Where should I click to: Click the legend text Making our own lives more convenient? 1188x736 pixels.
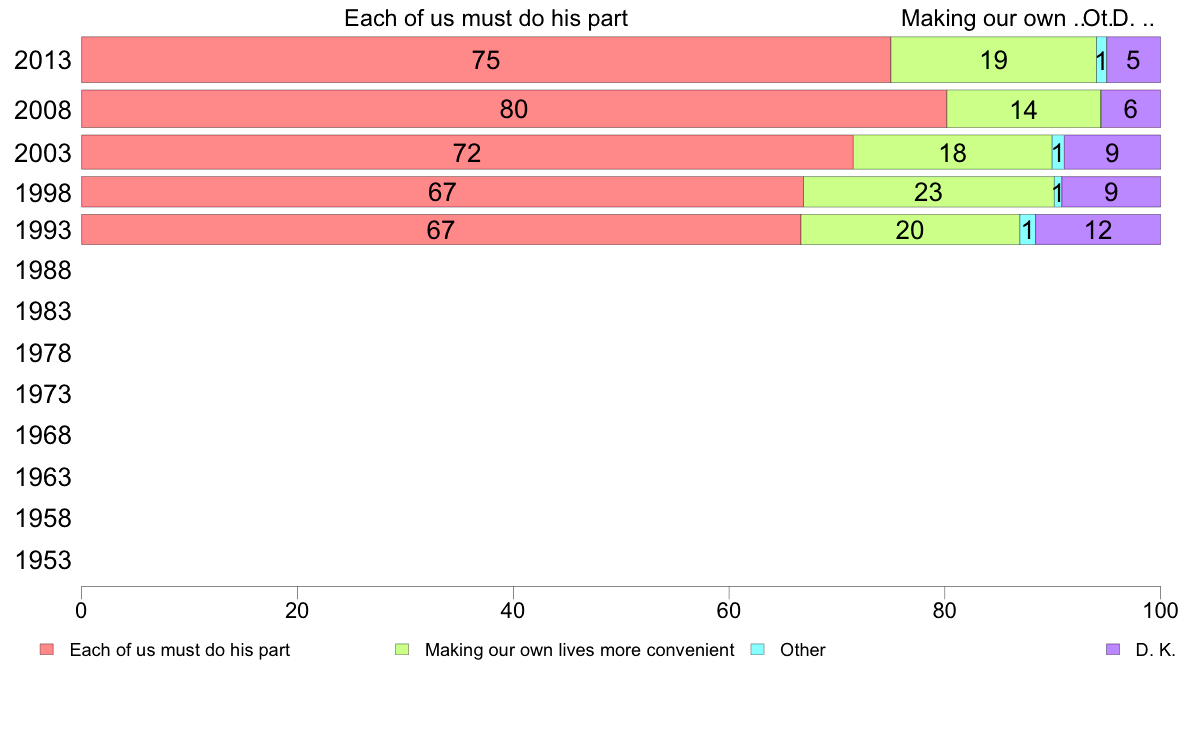pyautogui.click(x=580, y=650)
